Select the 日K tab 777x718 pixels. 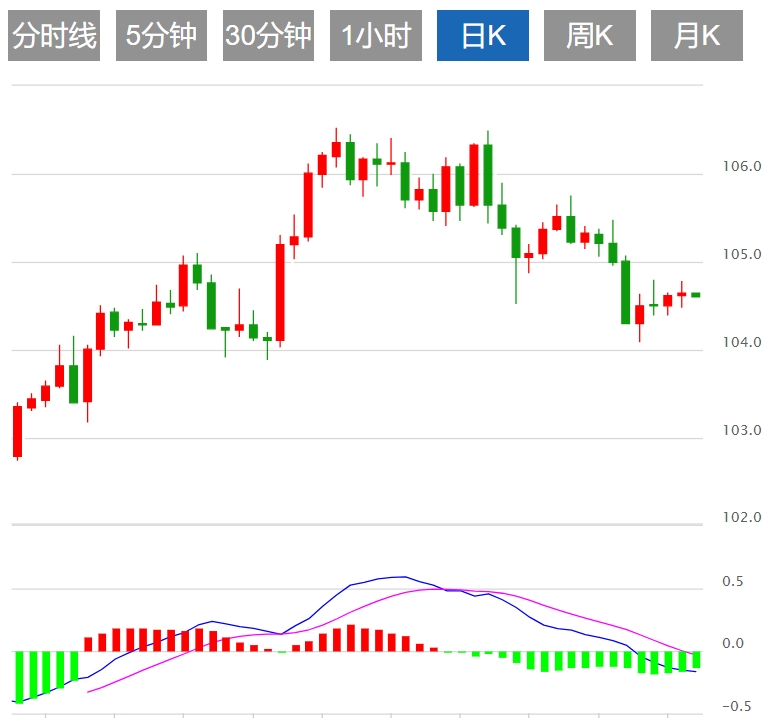(x=483, y=36)
